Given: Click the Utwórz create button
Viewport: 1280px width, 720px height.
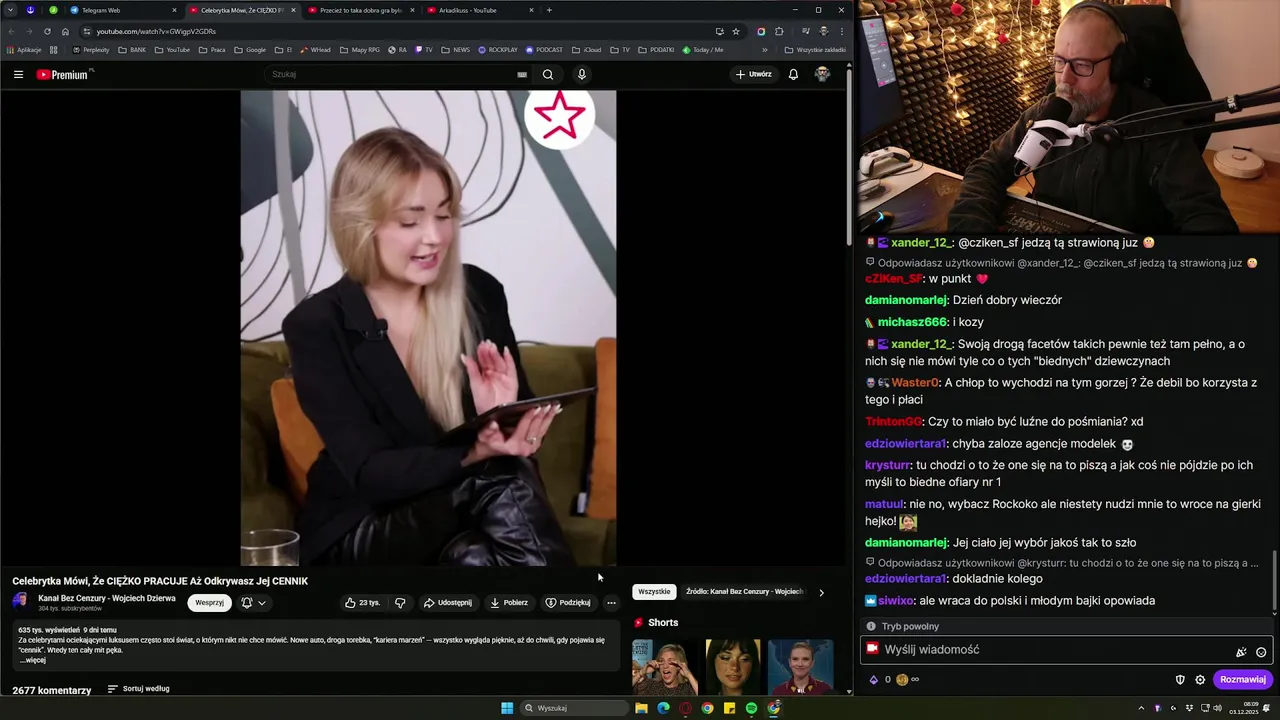Looking at the screenshot, I should pos(754,74).
